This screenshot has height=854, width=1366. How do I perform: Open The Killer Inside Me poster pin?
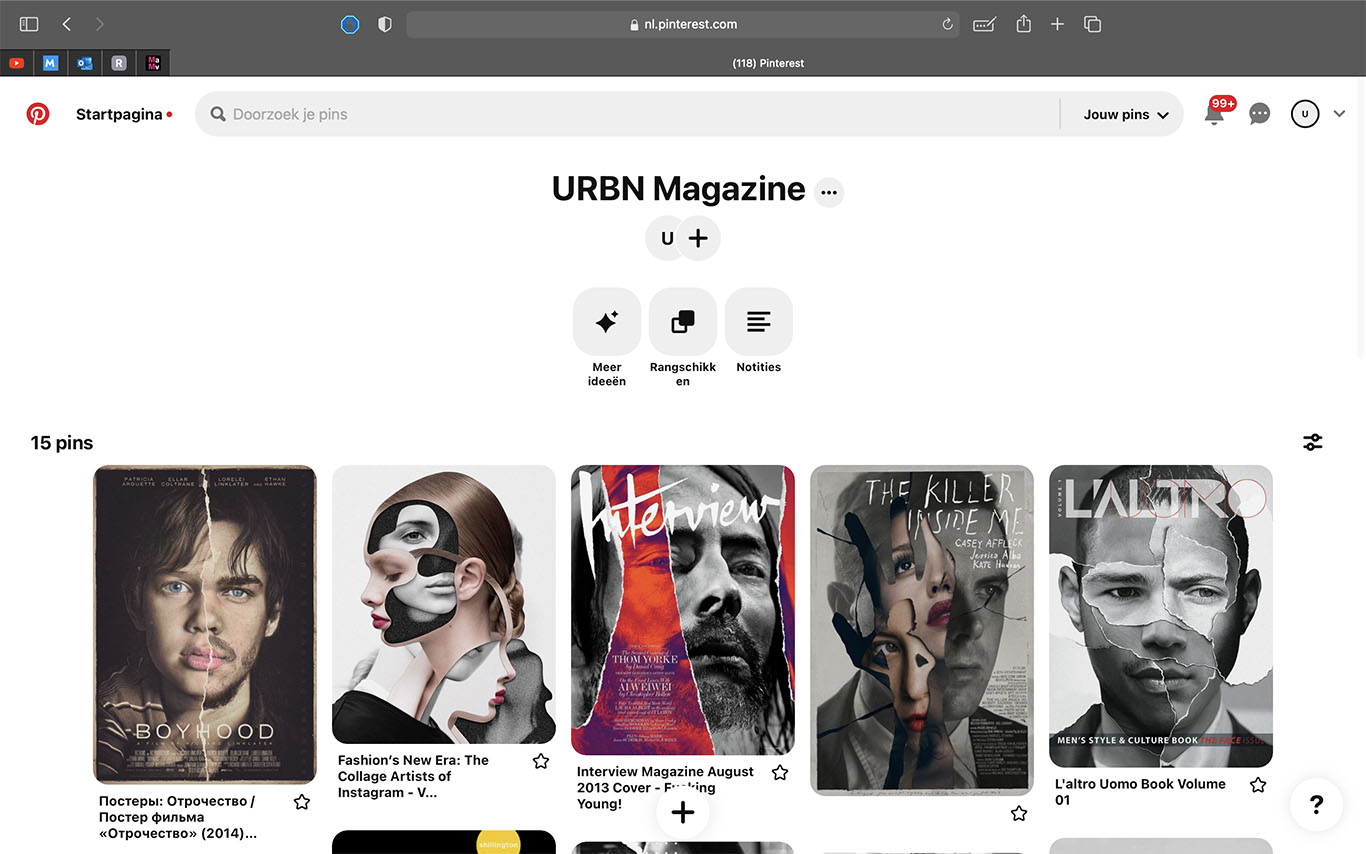(x=922, y=630)
